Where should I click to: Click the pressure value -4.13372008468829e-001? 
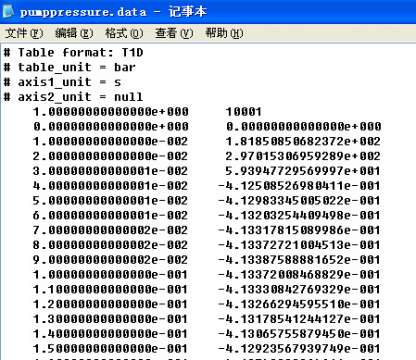tap(299, 274)
